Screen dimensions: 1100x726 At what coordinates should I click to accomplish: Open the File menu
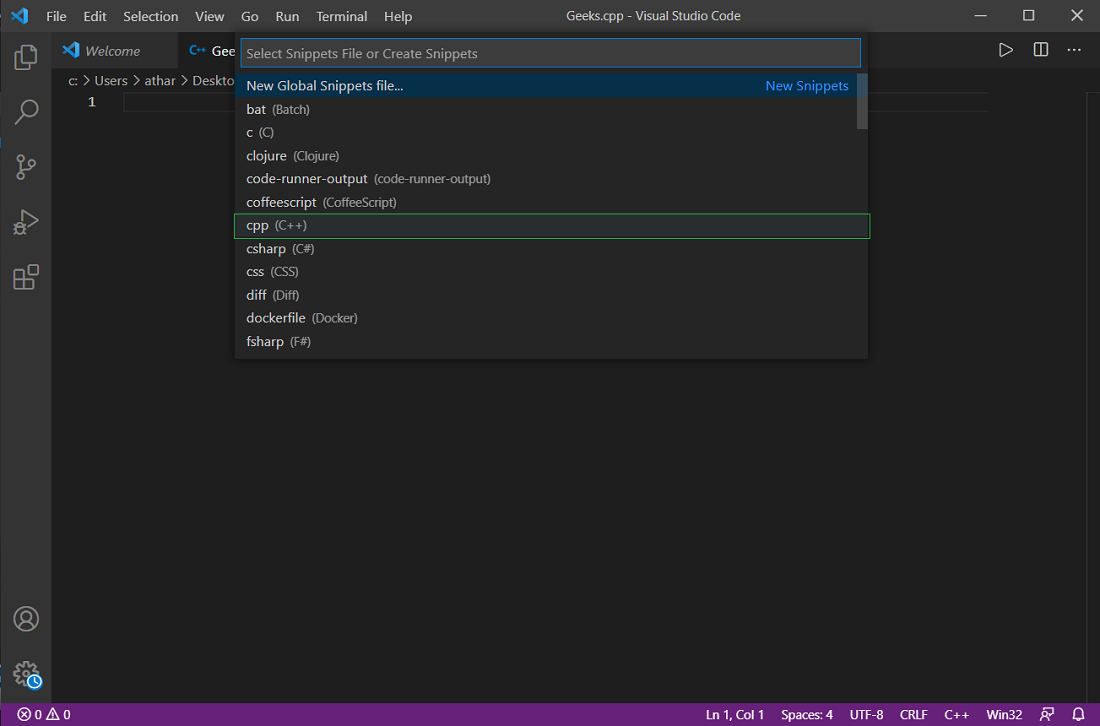pyautogui.click(x=56, y=16)
